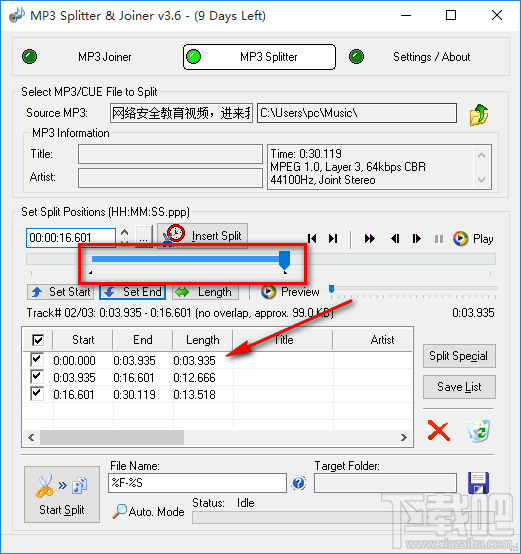Click the split position time field
Viewport: 521px width, 554px height.
click(71, 237)
